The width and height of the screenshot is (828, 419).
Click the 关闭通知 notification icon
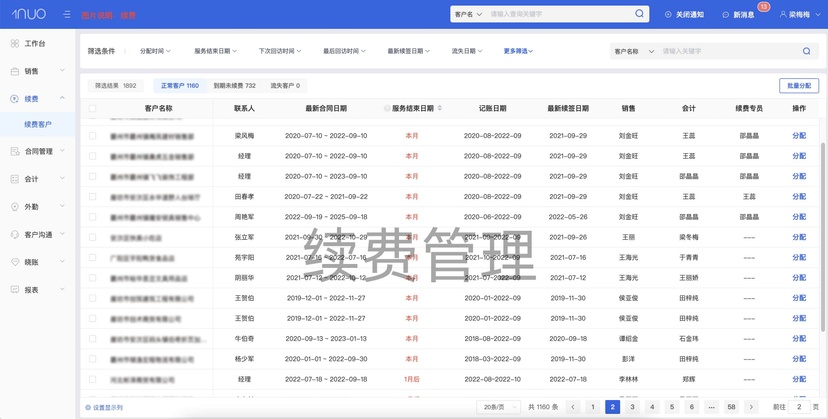coord(668,15)
